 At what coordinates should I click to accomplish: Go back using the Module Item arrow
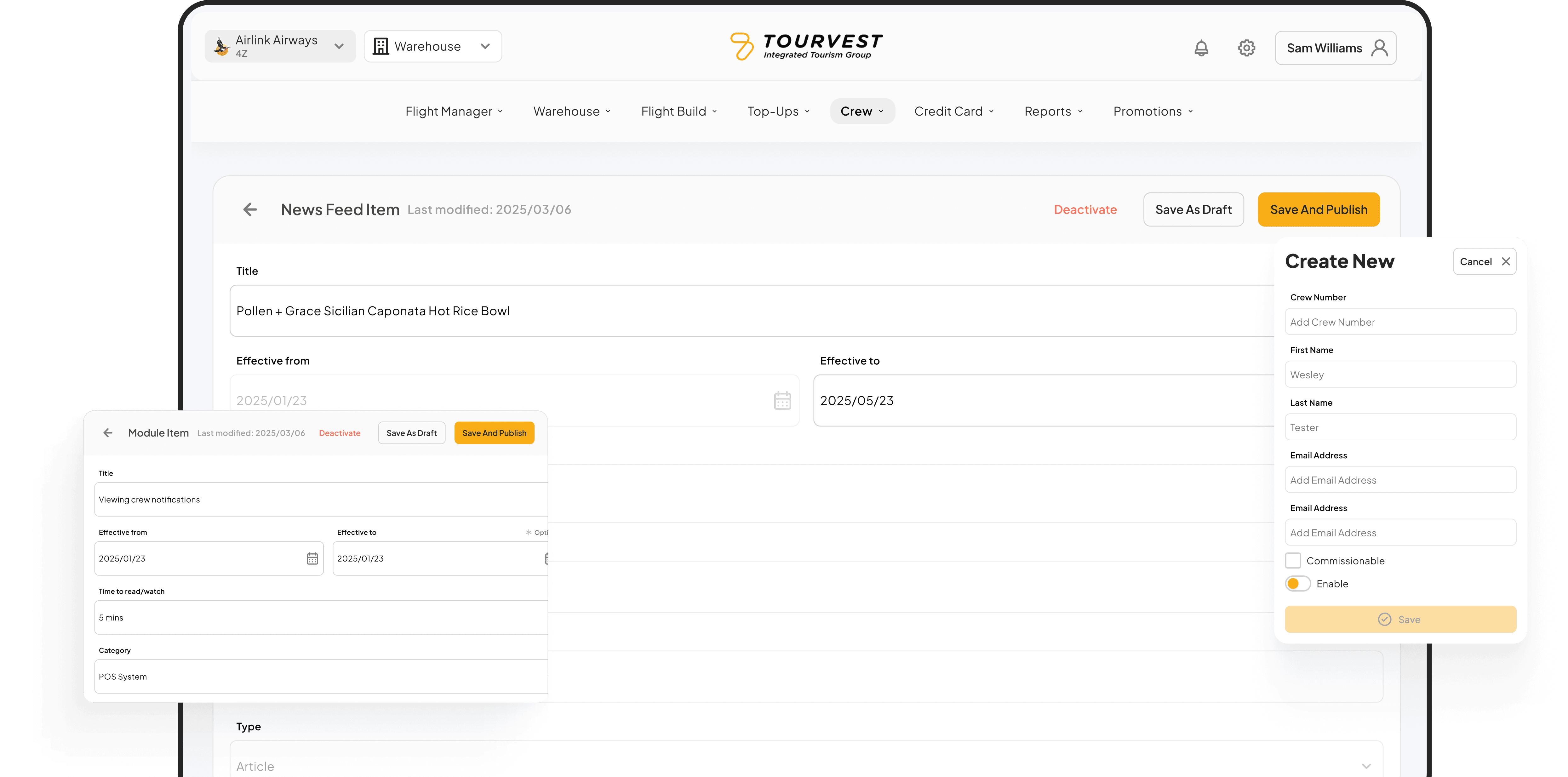[x=108, y=433]
